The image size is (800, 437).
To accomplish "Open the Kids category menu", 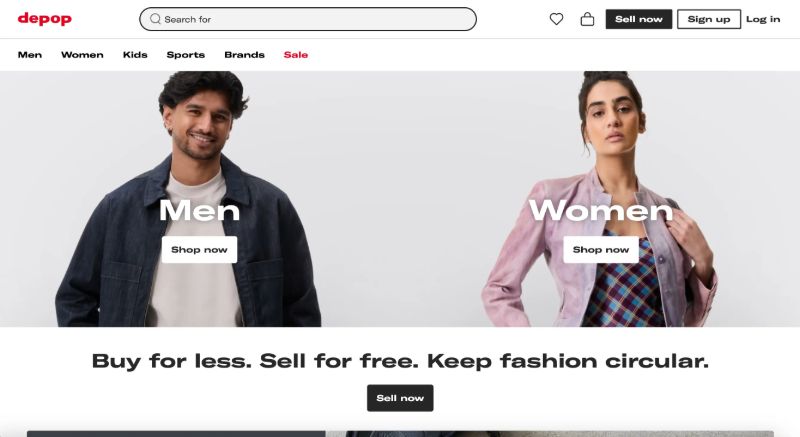I will coord(135,55).
